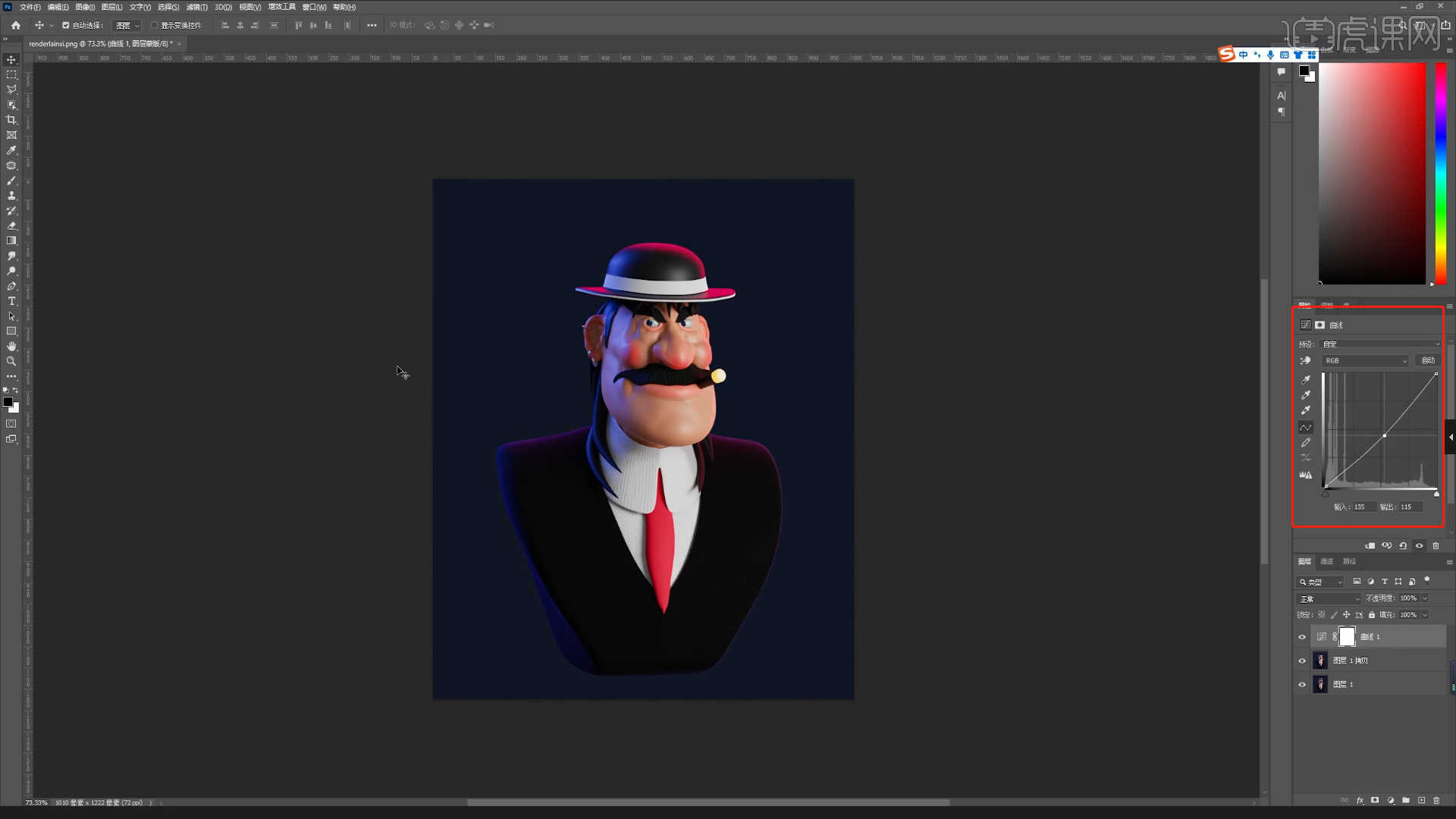
Task: Open the layer blend mode dropdown
Action: (1329, 599)
